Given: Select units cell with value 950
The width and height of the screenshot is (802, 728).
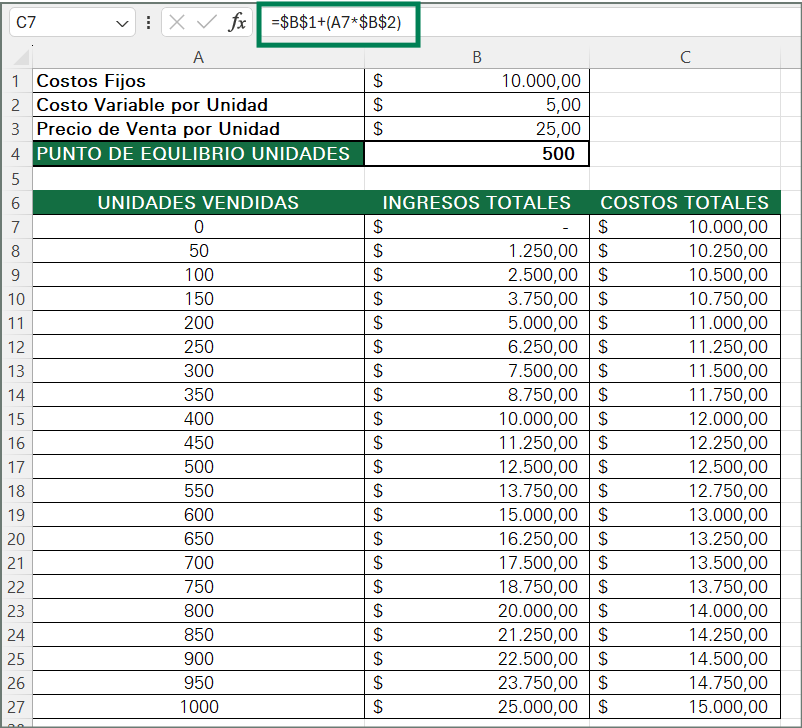Looking at the screenshot, I should (x=198, y=683).
